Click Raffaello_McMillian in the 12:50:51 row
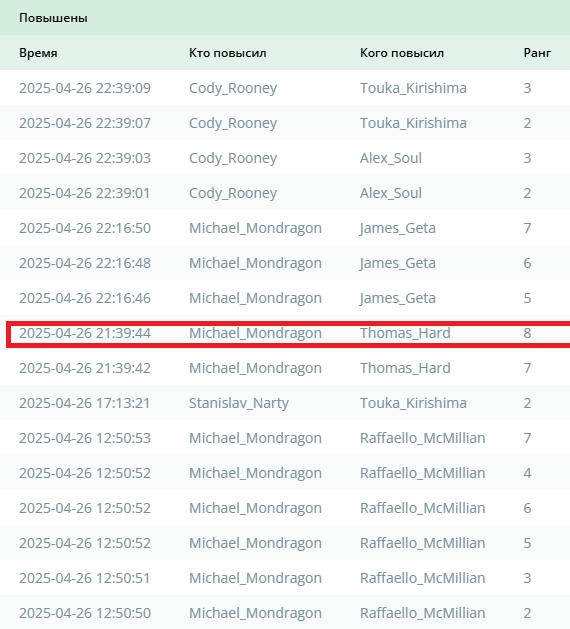Image resolution: width=570 pixels, height=629 pixels. (422, 578)
